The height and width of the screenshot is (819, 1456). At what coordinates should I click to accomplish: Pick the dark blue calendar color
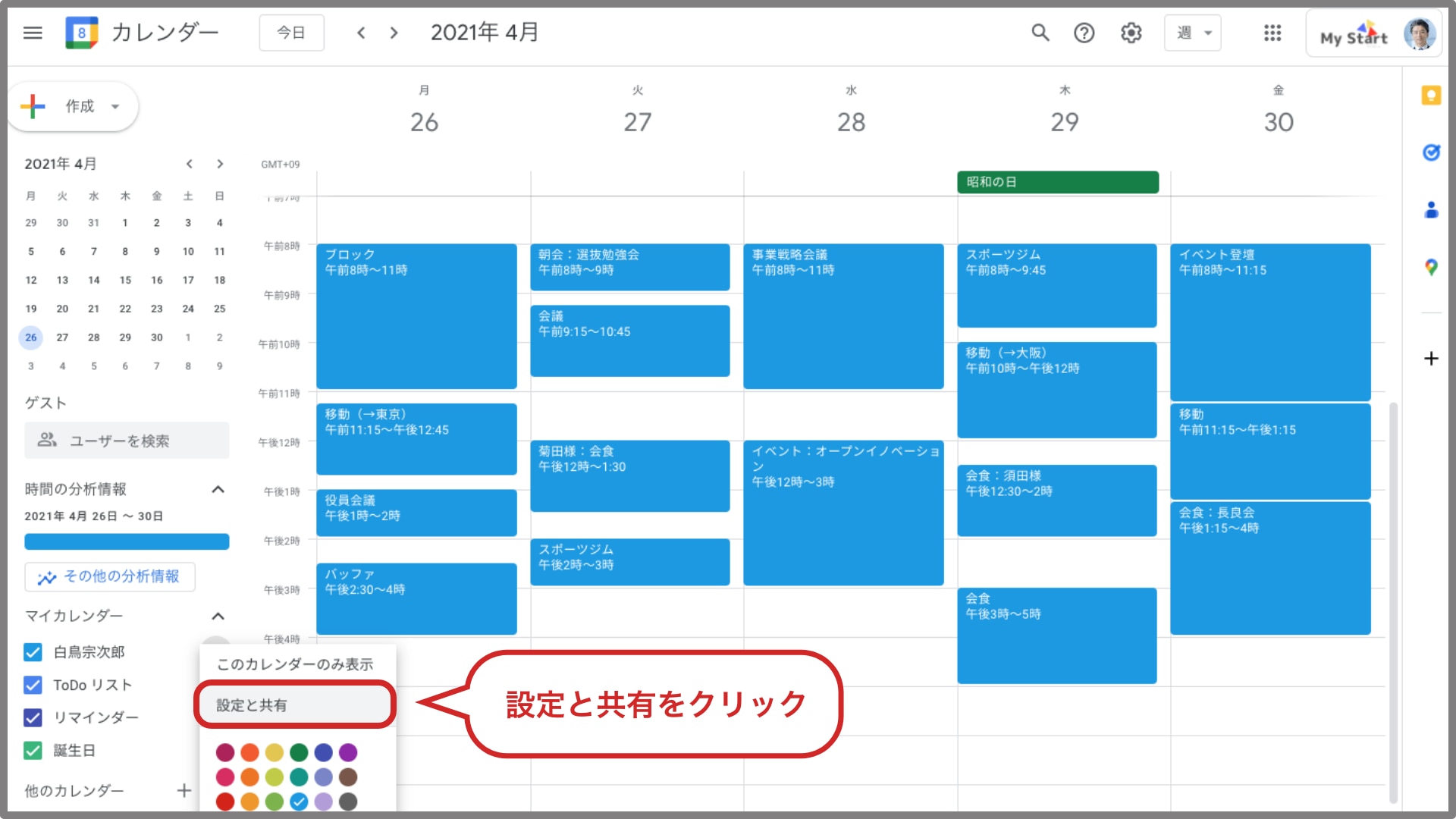(324, 752)
